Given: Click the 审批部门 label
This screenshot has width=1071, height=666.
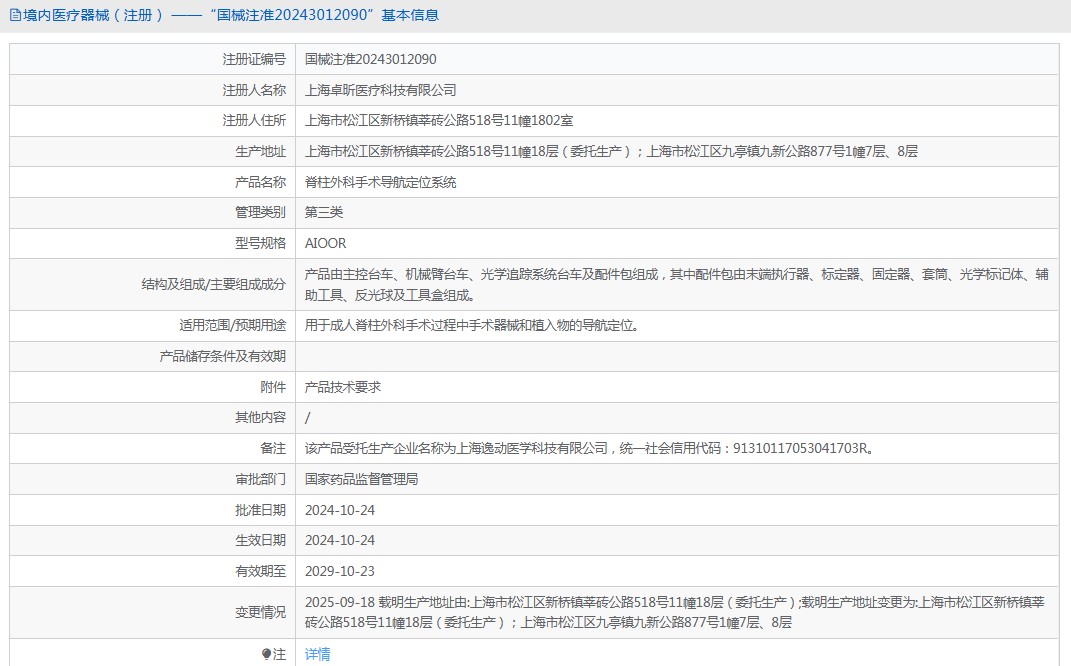Looking at the screenshot, I should click(x=260, y=479).
